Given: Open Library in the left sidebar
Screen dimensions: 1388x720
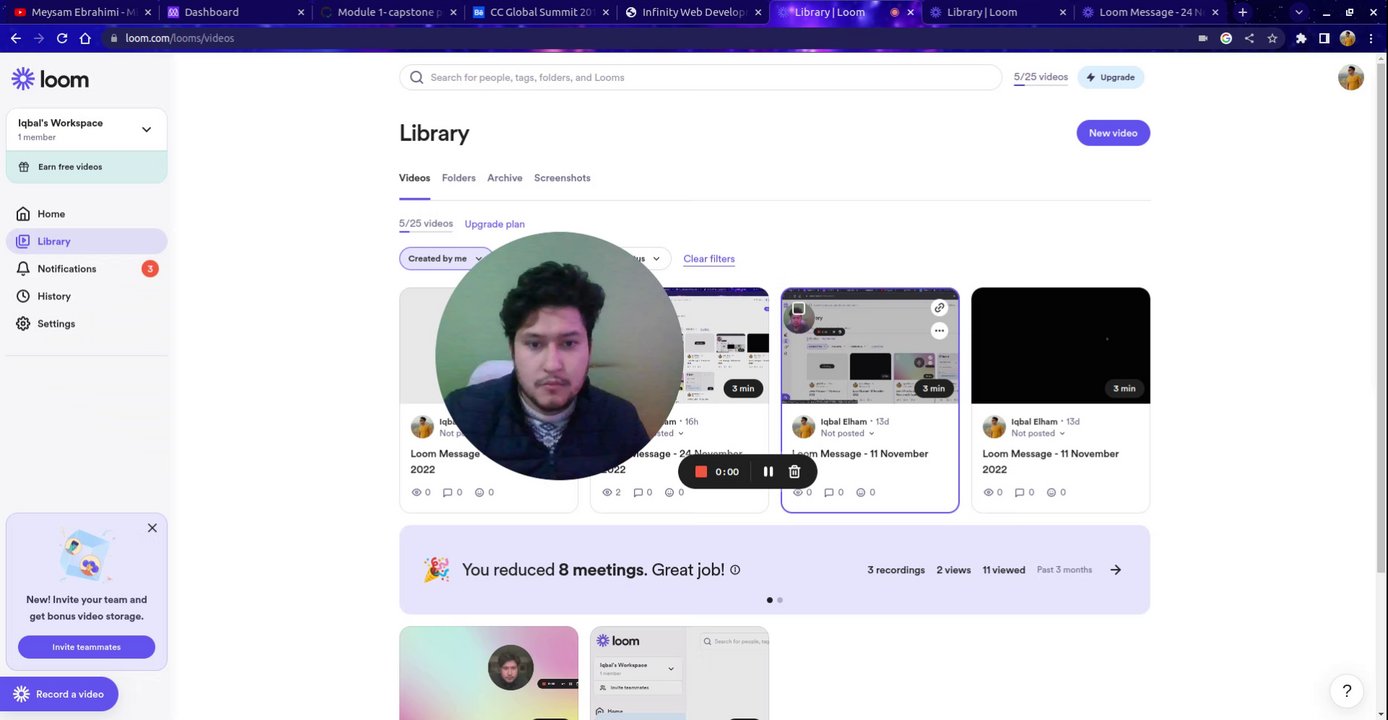Looking at the screenshot, I should click(x=86, y=241).
